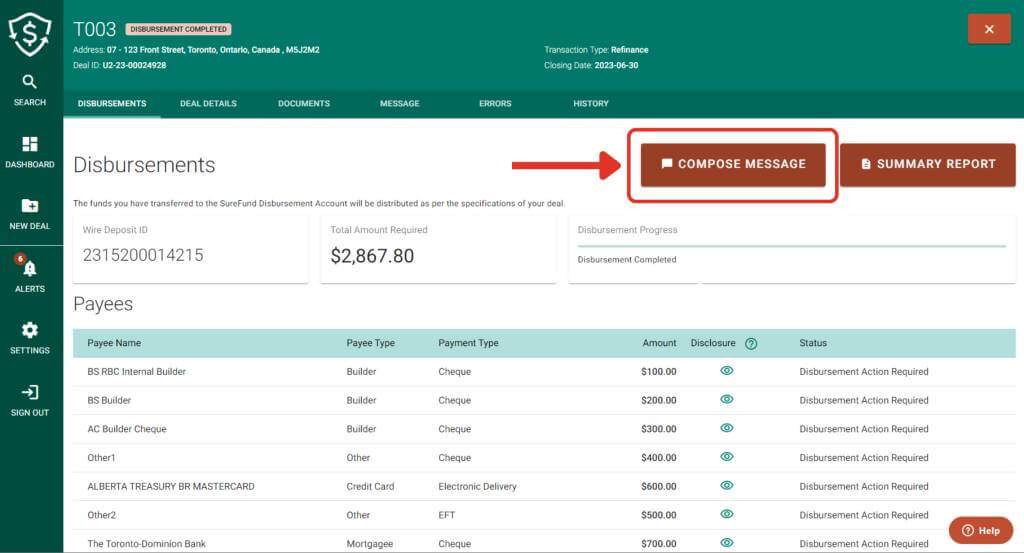
Task: Click the Amount column header
Action: pyautogui.click(x=659, y=343)
